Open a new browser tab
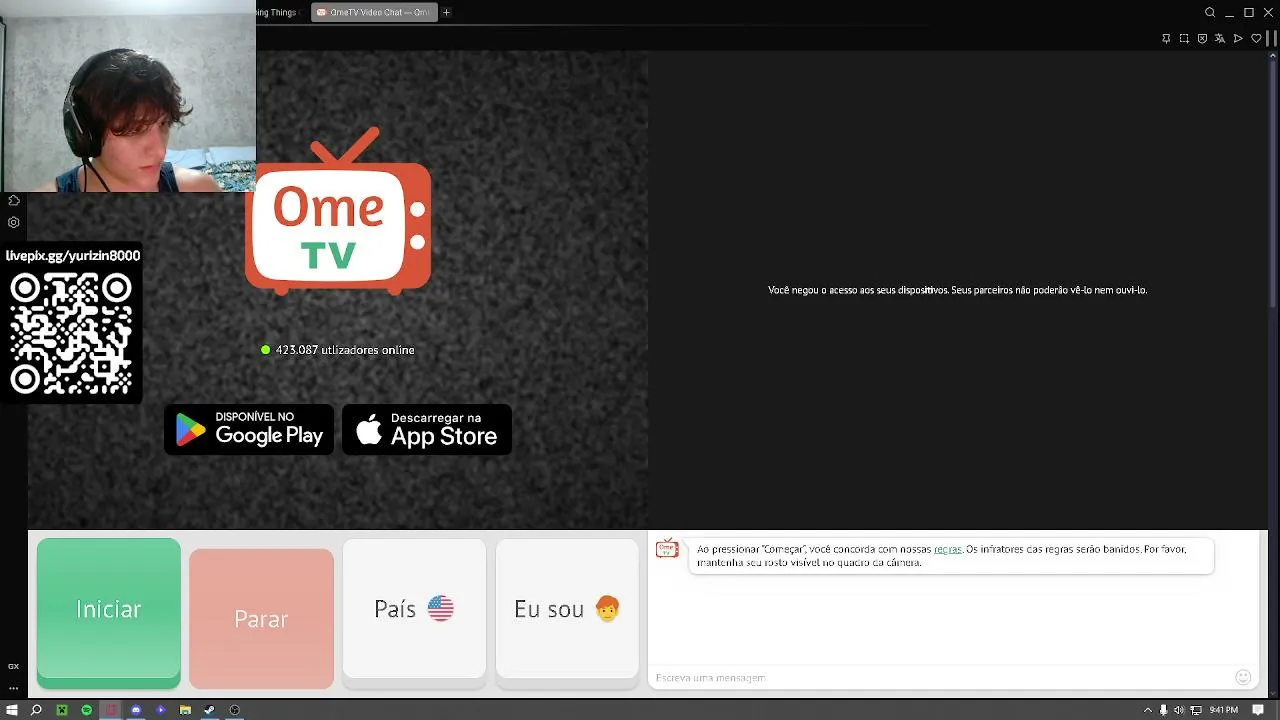1280x720 pixels. [446, 12]
